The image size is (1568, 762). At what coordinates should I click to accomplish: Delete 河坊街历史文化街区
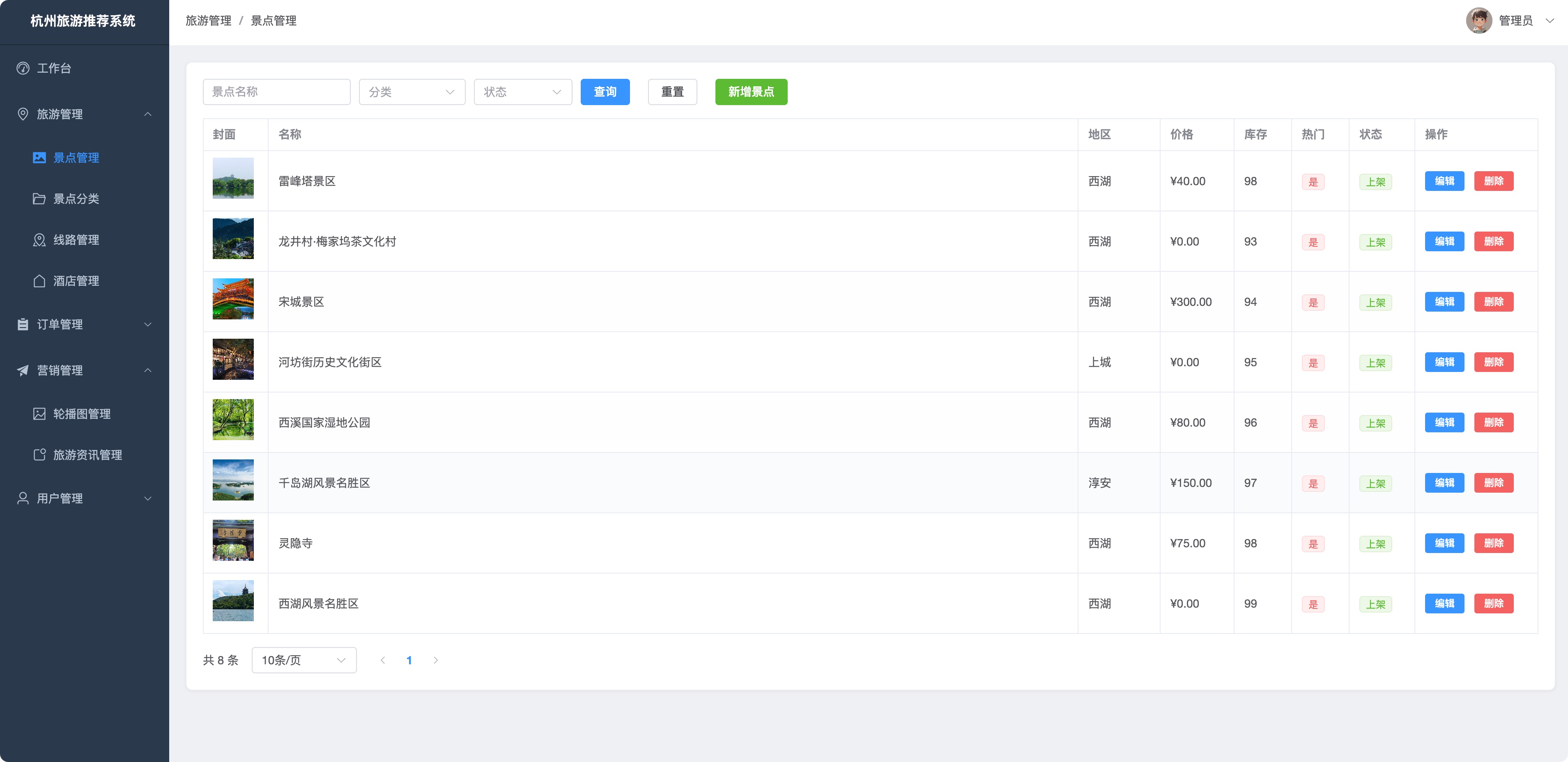(1494, 362)
